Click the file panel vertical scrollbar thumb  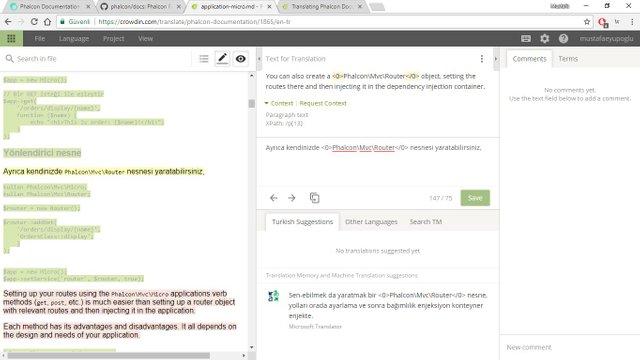coord(251,104)
